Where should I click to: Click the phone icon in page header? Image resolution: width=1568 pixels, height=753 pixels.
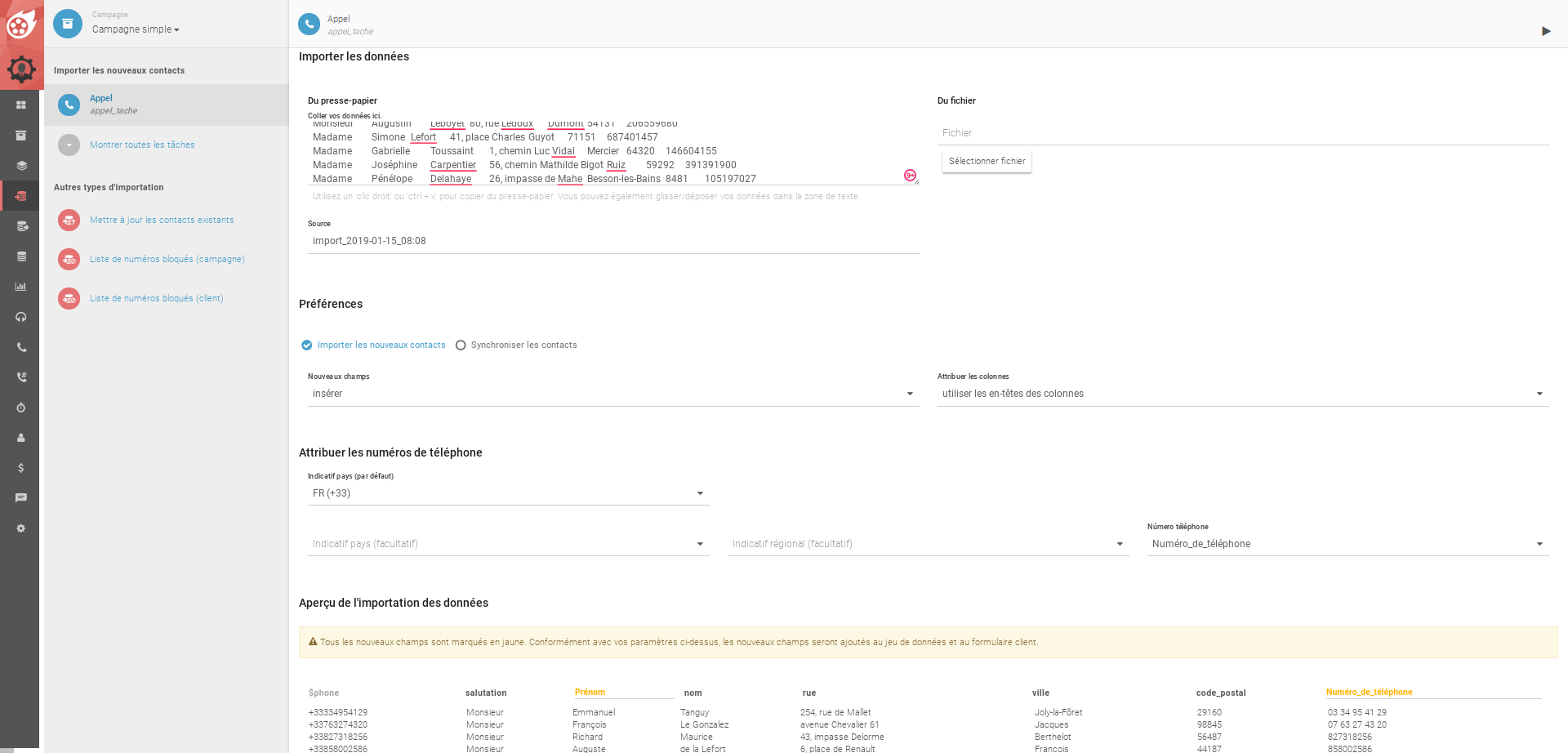(310, 25)
